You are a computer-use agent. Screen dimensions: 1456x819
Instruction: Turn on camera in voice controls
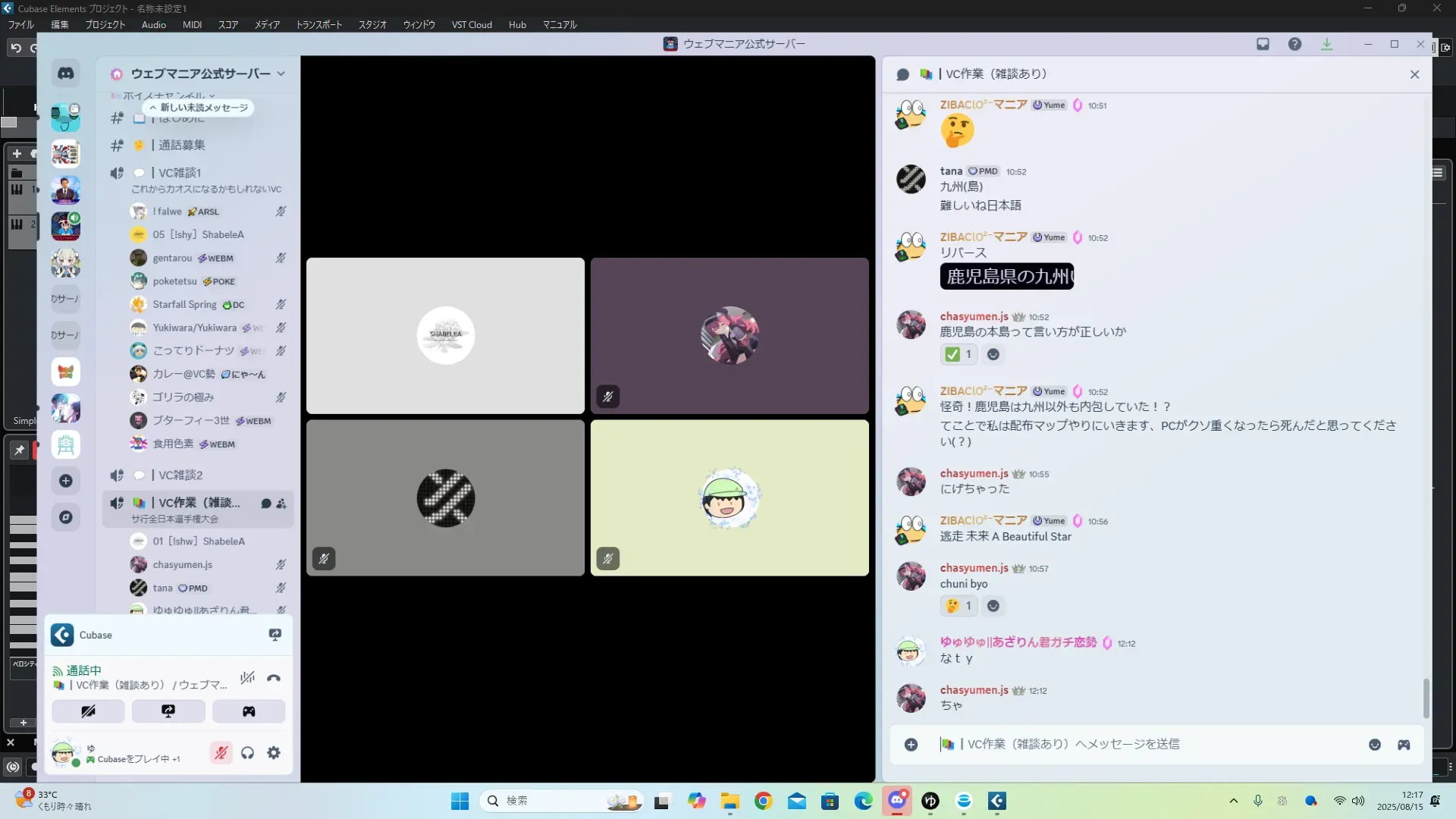(88, 711)
